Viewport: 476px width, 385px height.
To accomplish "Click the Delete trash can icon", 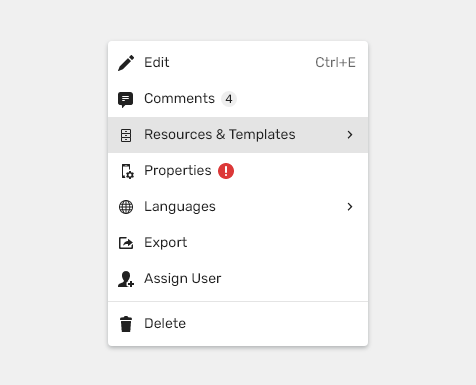I will (126, 324).
